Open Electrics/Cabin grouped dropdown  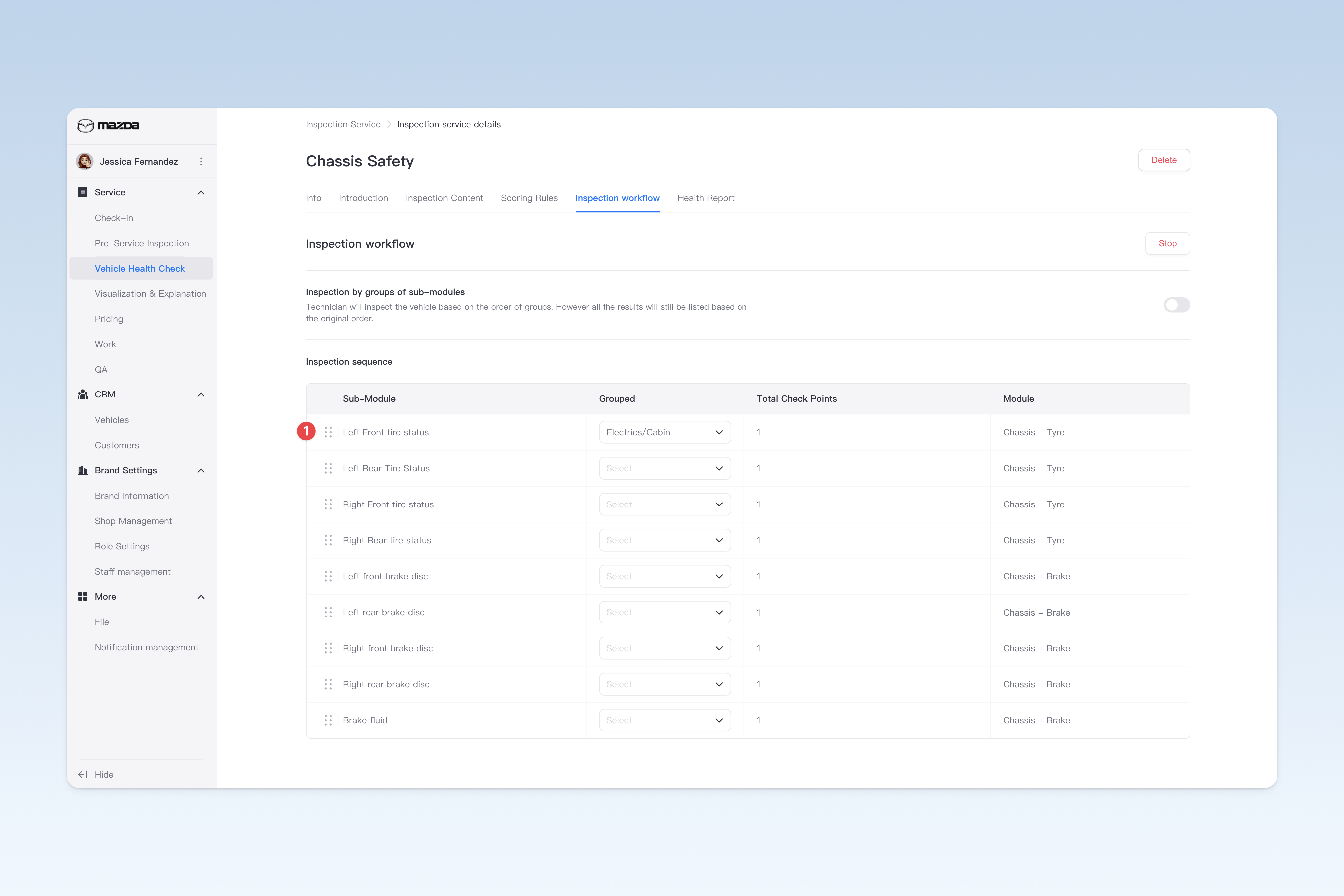pyautogui.click(x=664, y=433)
